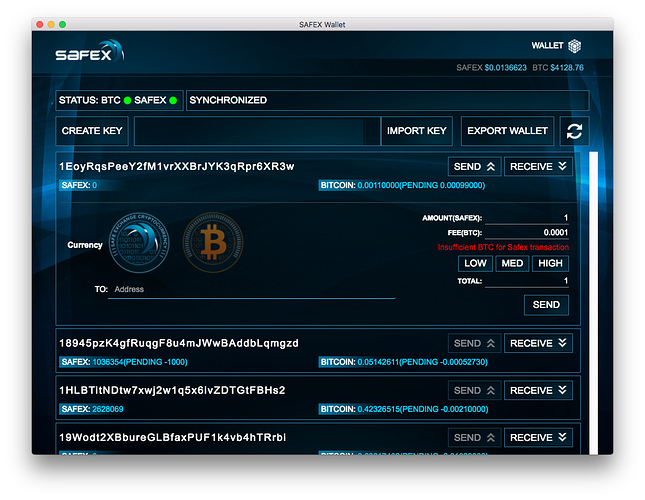Focus the TO Address field

pyautogui.click(x=251, y=290)
